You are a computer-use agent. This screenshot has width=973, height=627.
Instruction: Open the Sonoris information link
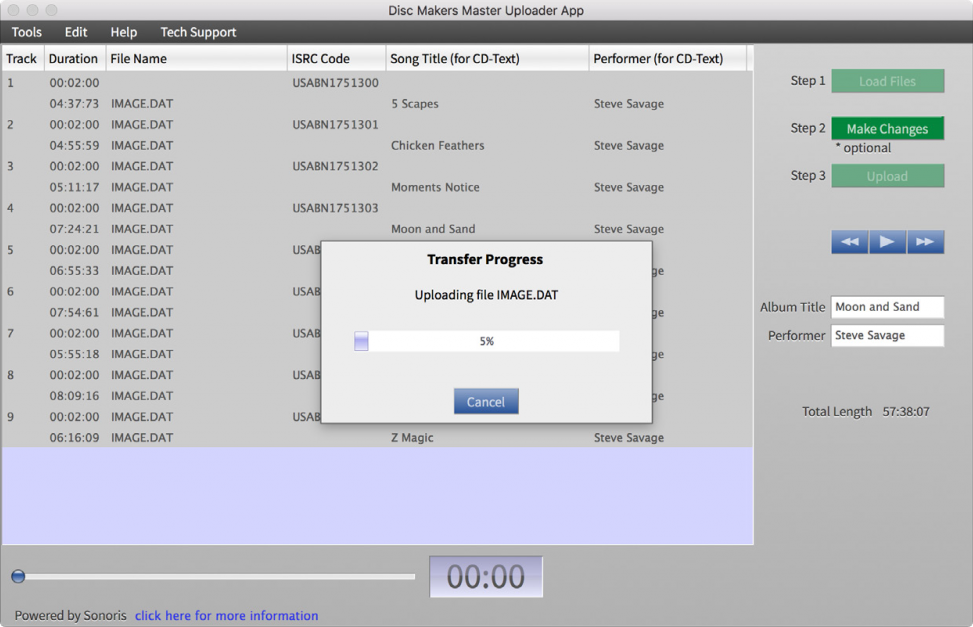coord(226,615)
